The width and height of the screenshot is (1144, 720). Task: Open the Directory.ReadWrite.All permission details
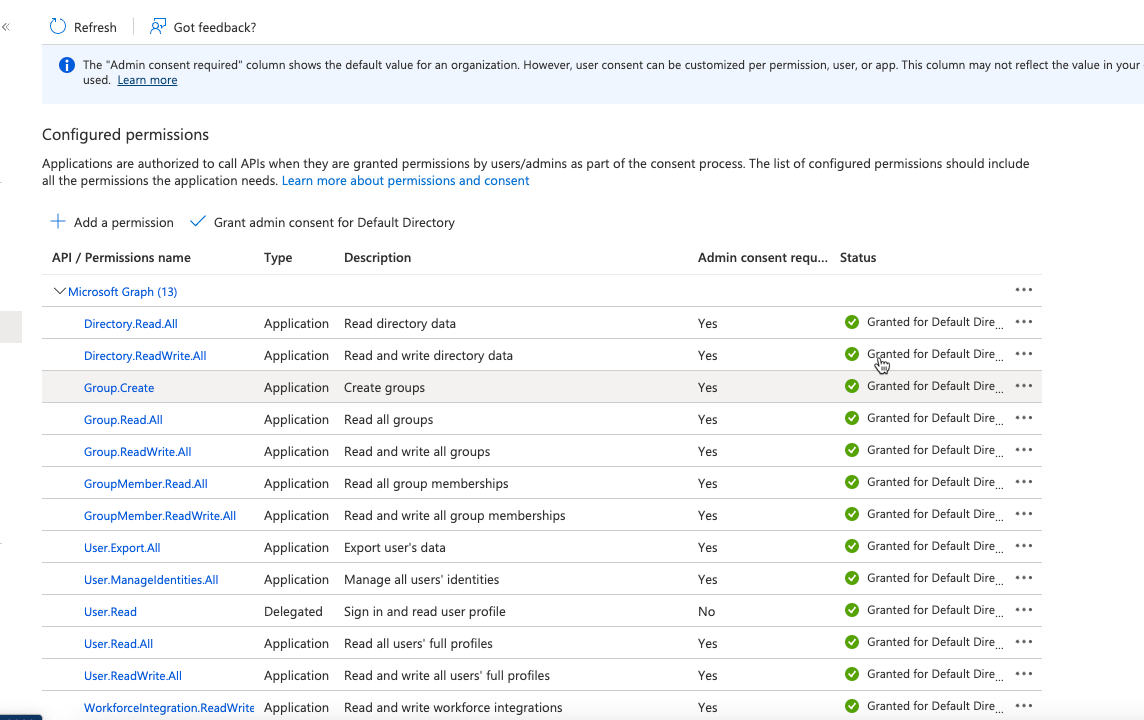(145, 355)
